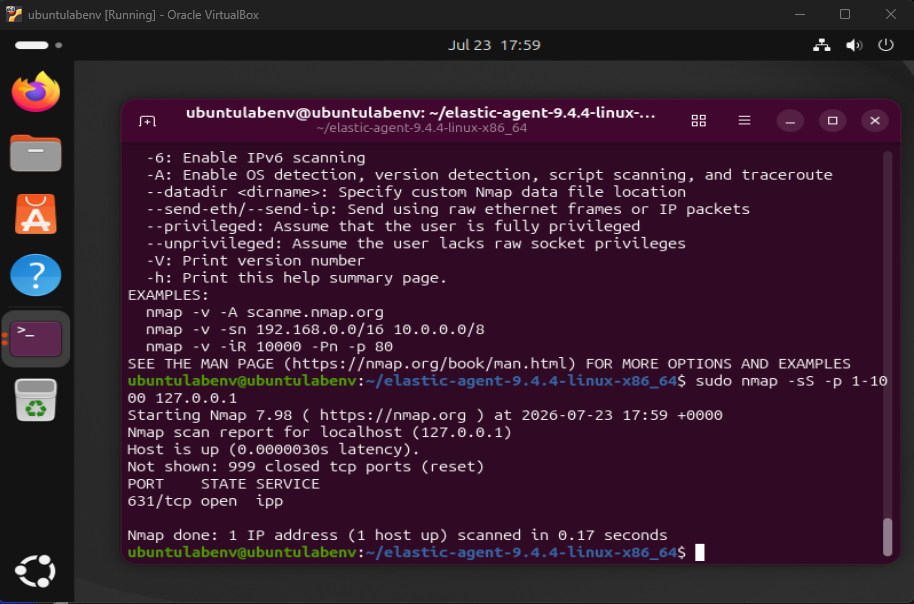The width and height of the screenshot is (914, 604).
Task: Show applications with the Ubuntu logo
Action: (36, 571)
